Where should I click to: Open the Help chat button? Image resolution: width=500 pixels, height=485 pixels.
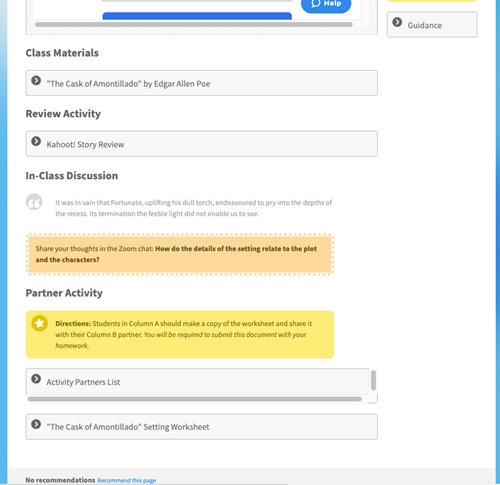(326, 4)
